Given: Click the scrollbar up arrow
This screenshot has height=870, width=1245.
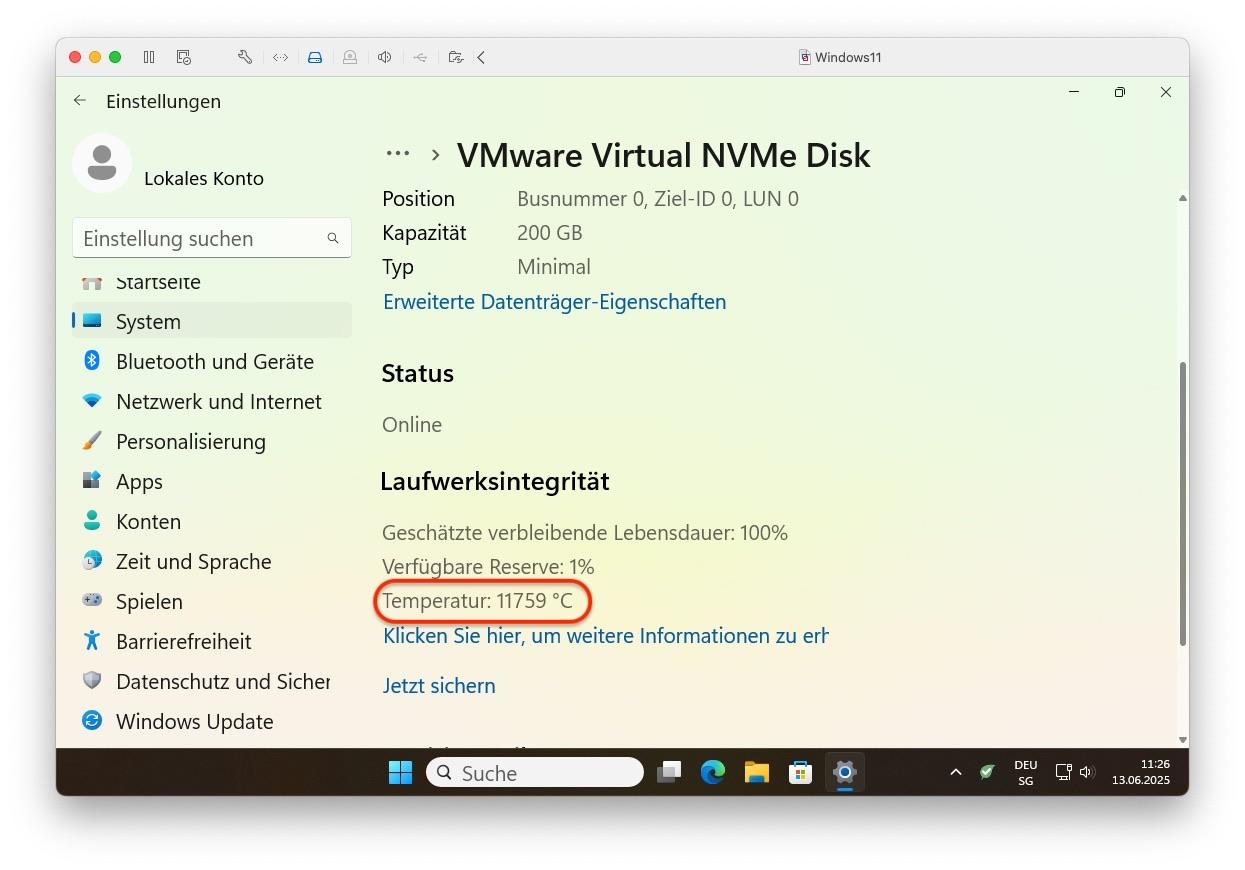Looking at the screenshot, I should 1183,198.
